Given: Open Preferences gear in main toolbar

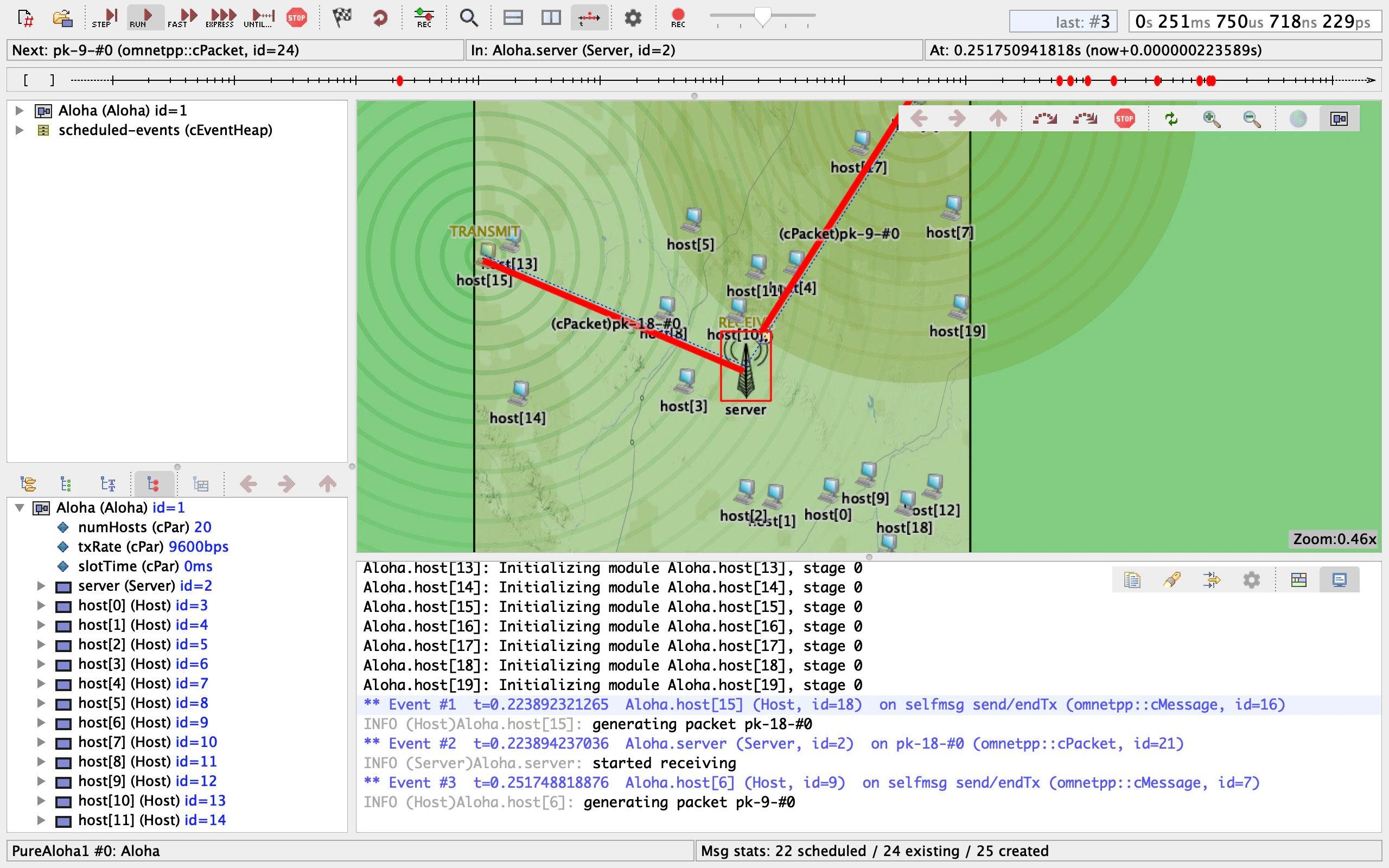Looking at the screenshot, I should coord(633,17).
